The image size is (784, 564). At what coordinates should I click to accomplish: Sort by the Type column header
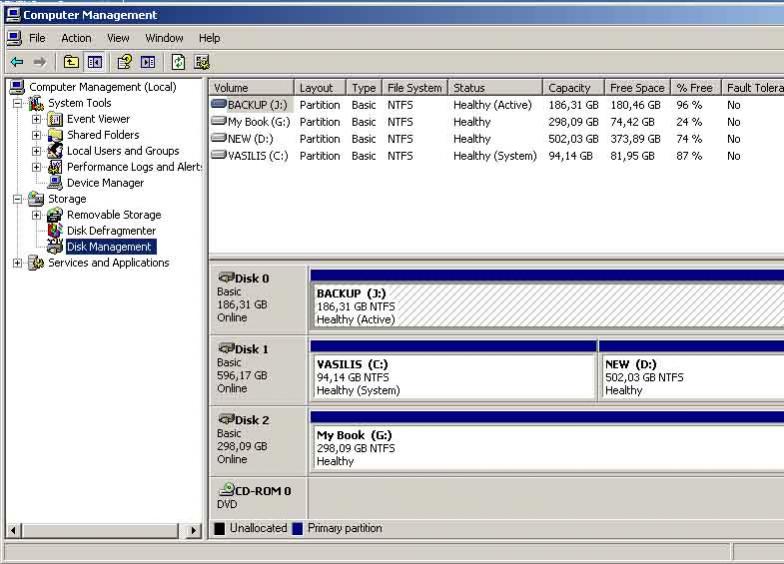click(364, 88)
